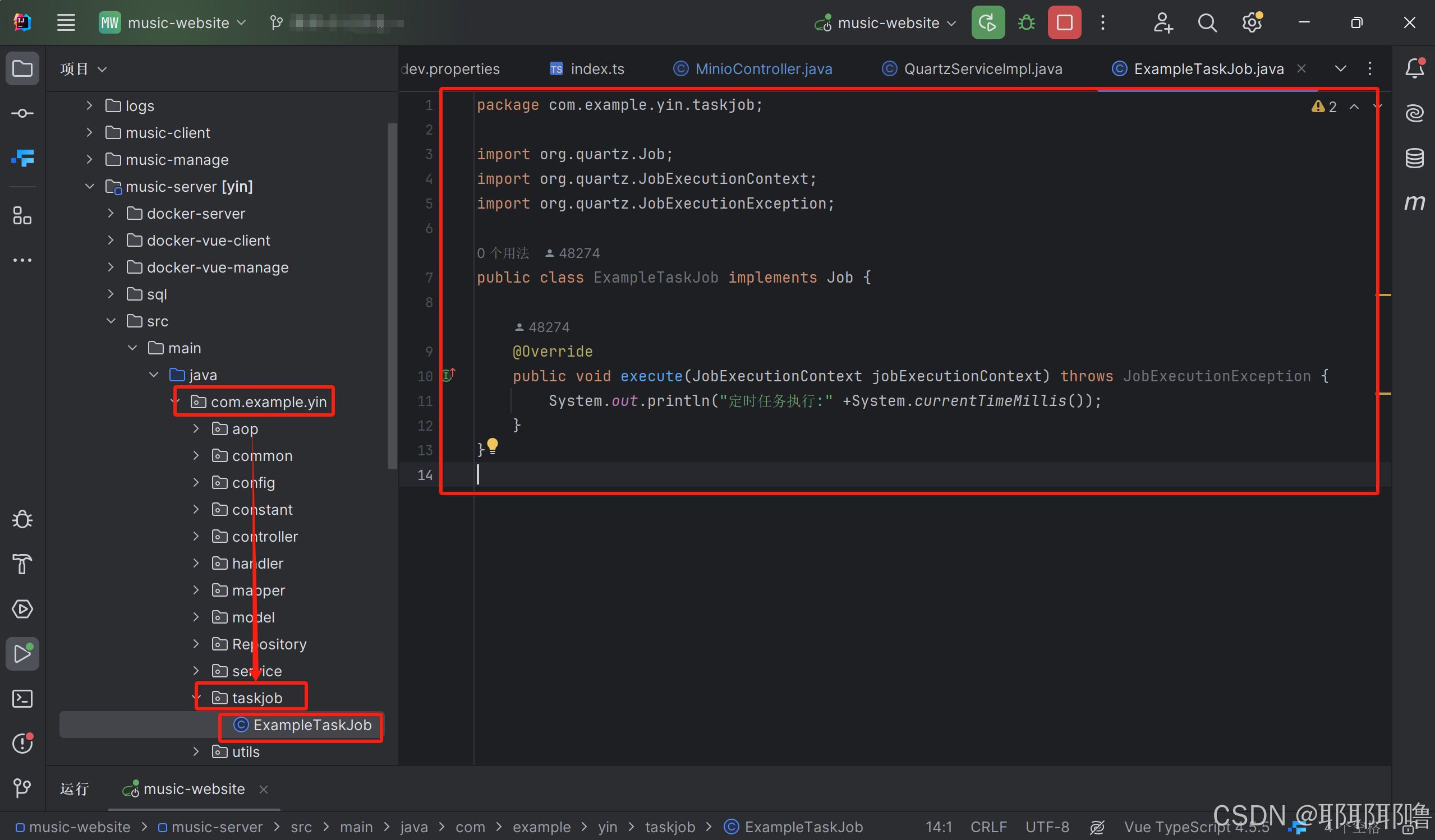Screen dimensions: 1435x840
Task: Click the CRLF line separator widget
Action: [x=988, y=827]
